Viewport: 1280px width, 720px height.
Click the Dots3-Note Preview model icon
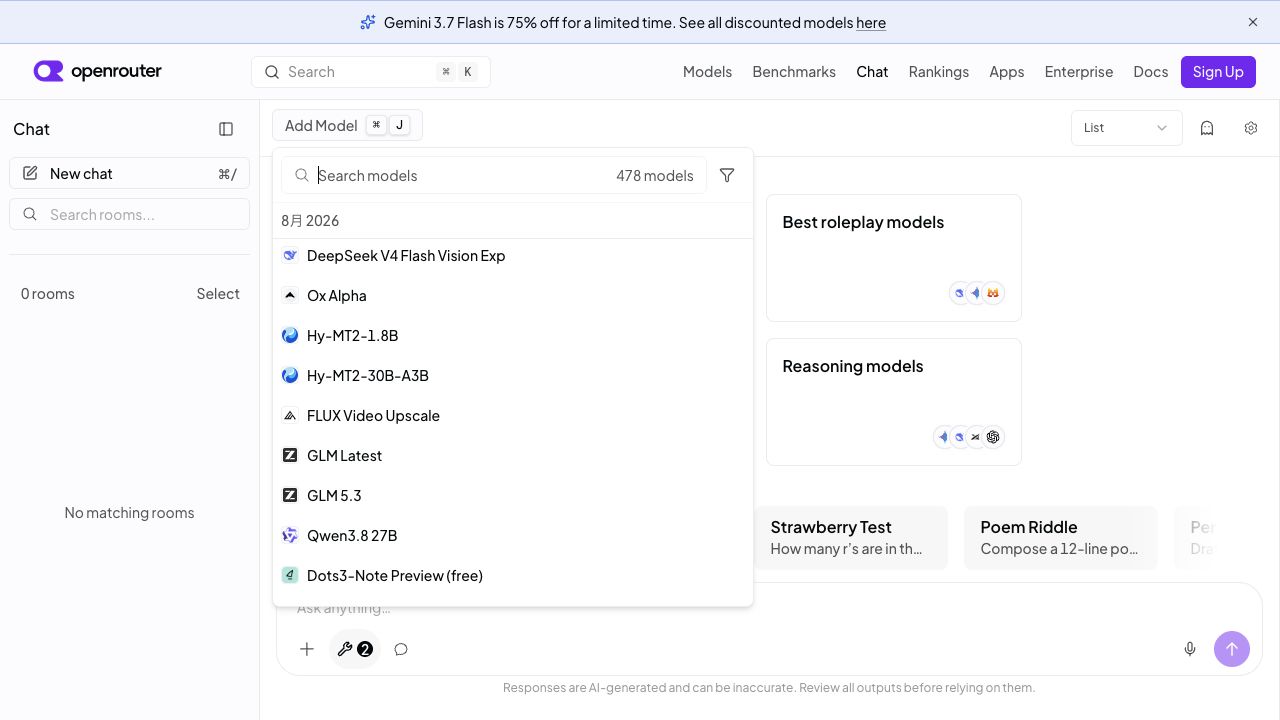[x=290, y=575]
